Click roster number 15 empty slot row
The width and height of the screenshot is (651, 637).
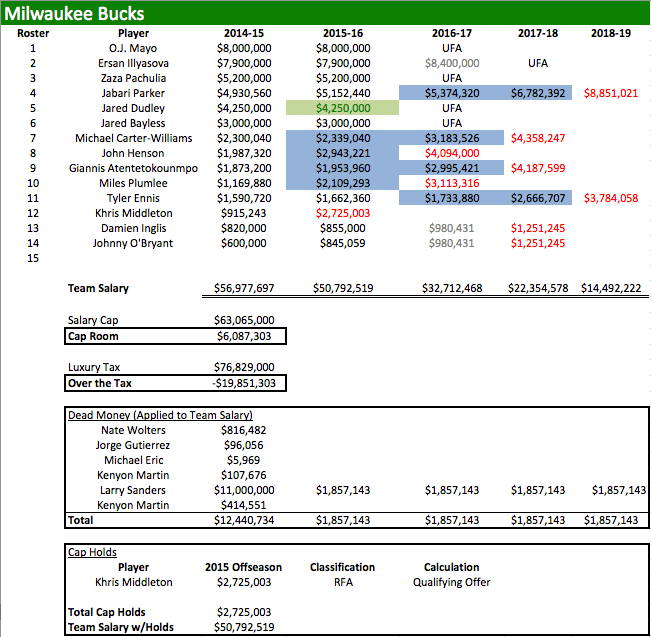click(33, 258)
